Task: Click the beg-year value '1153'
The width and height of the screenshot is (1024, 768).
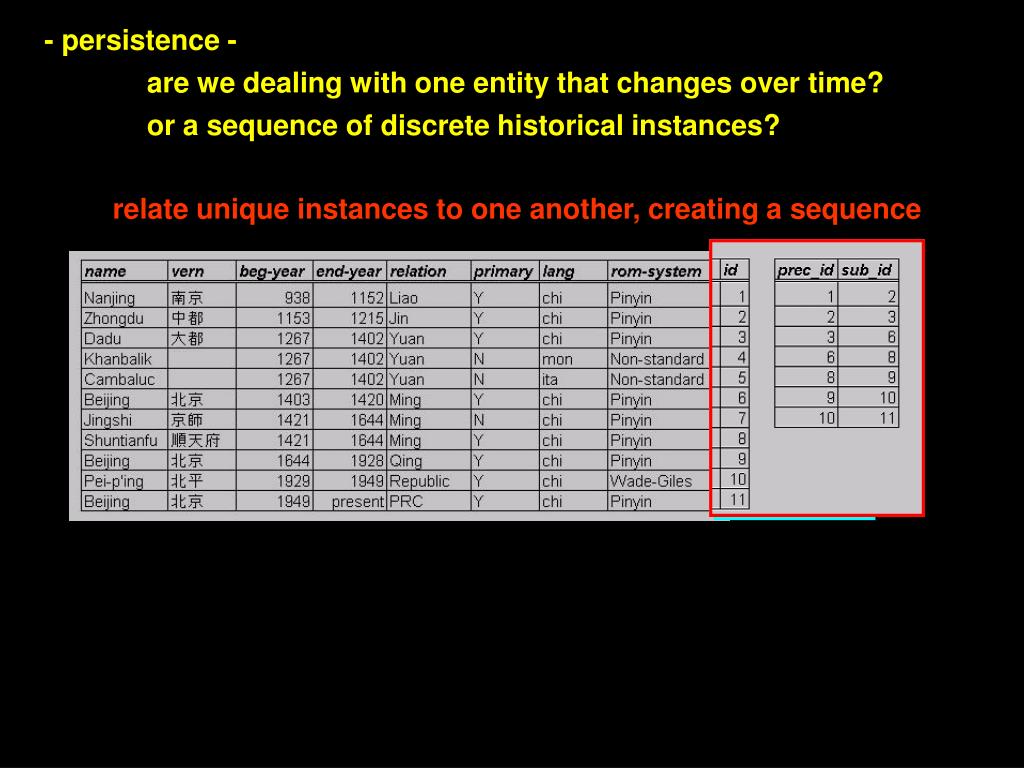Action: [x=293, y=318]
